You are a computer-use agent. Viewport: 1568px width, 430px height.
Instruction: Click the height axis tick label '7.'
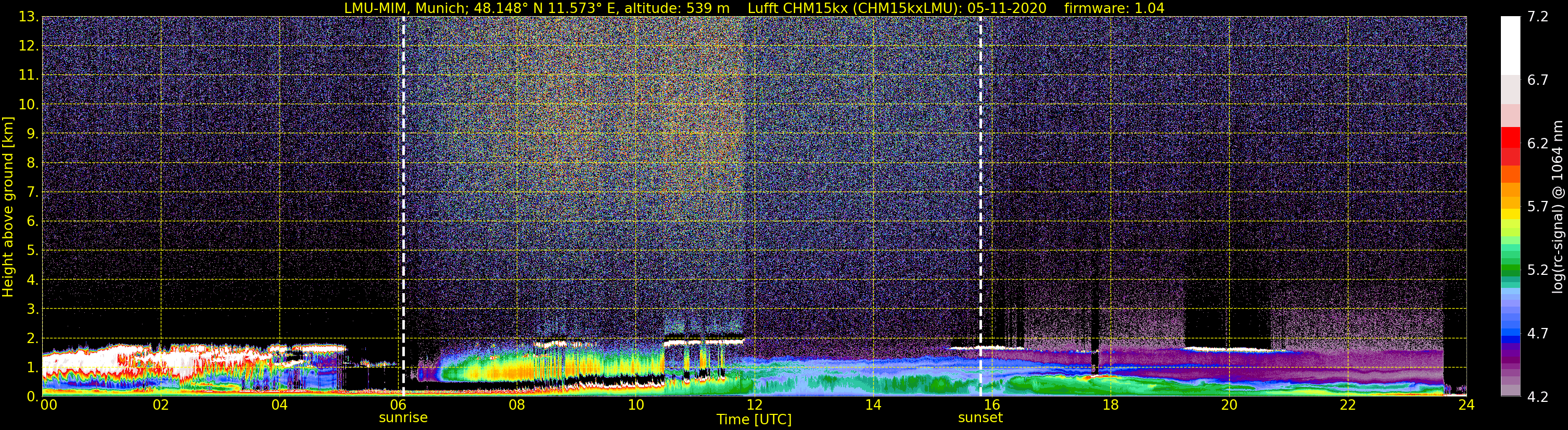pos(32,192)
